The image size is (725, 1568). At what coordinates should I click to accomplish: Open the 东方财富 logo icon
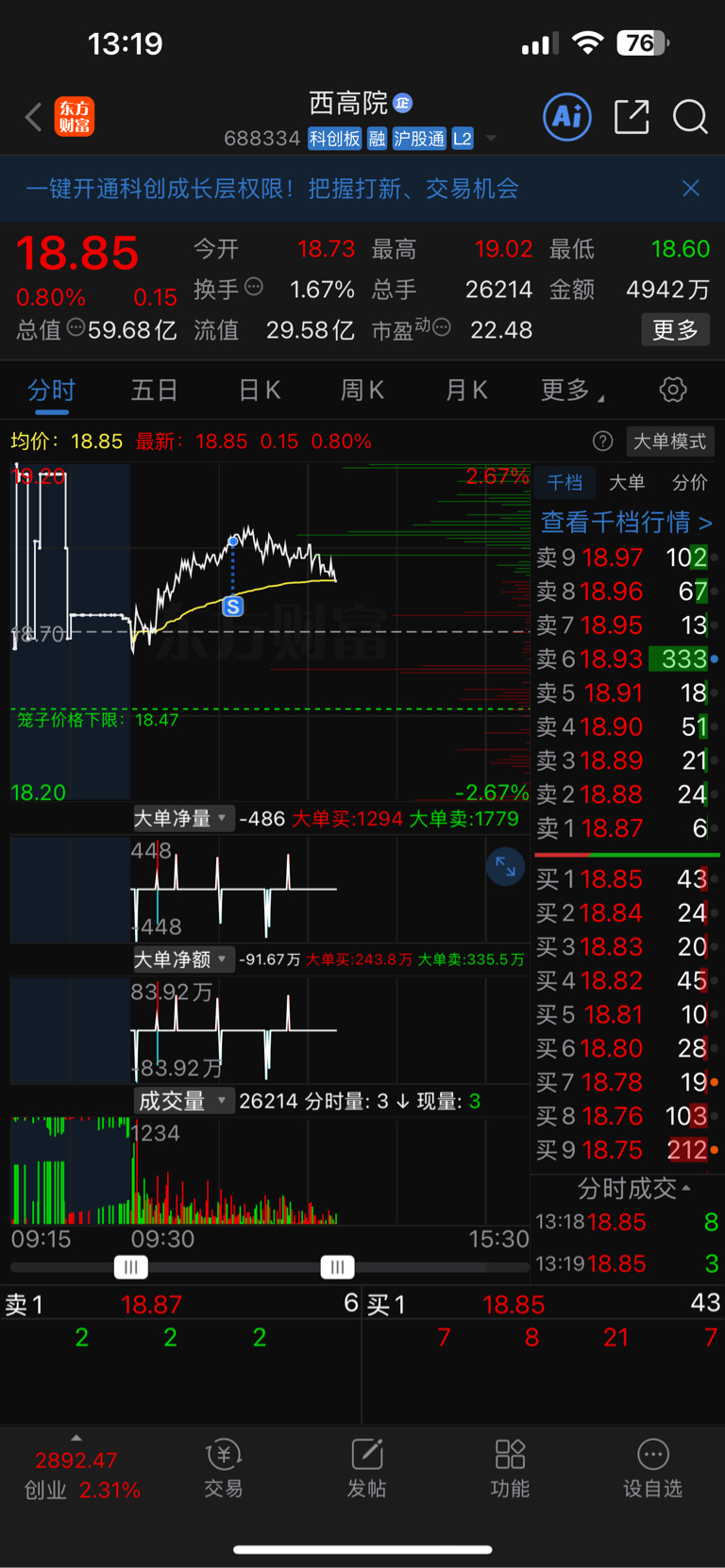coord(75,117)
